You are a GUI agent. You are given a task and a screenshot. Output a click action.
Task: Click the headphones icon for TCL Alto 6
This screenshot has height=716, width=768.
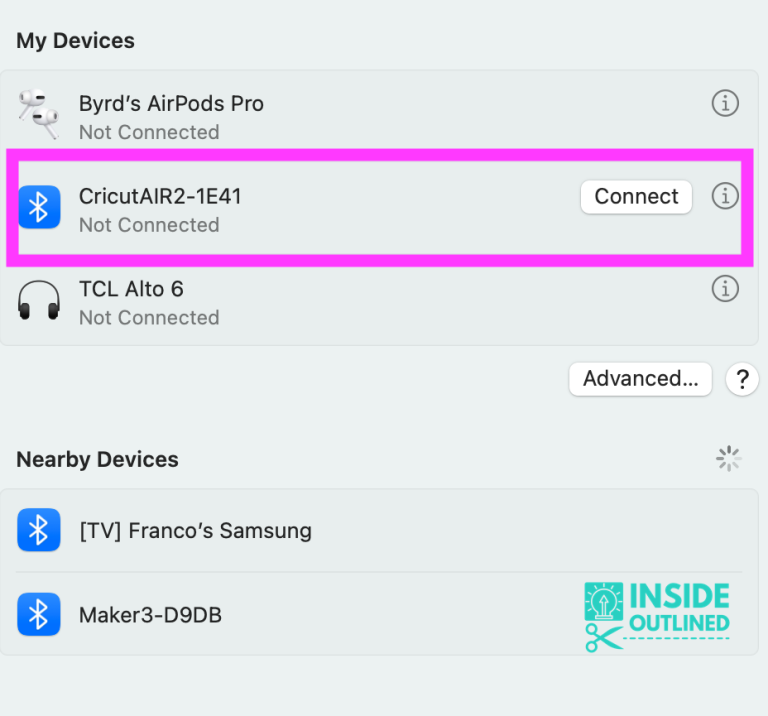[39, 301]
